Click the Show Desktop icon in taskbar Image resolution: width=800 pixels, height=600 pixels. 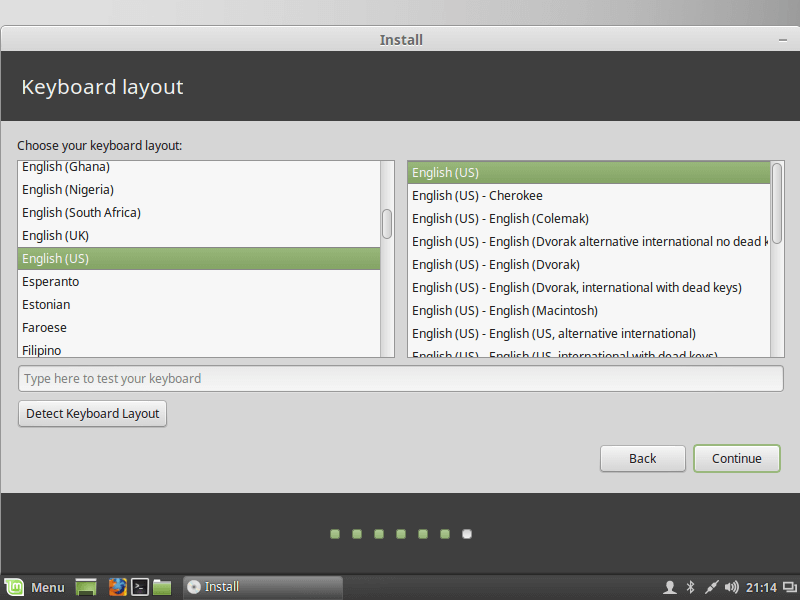86,587
